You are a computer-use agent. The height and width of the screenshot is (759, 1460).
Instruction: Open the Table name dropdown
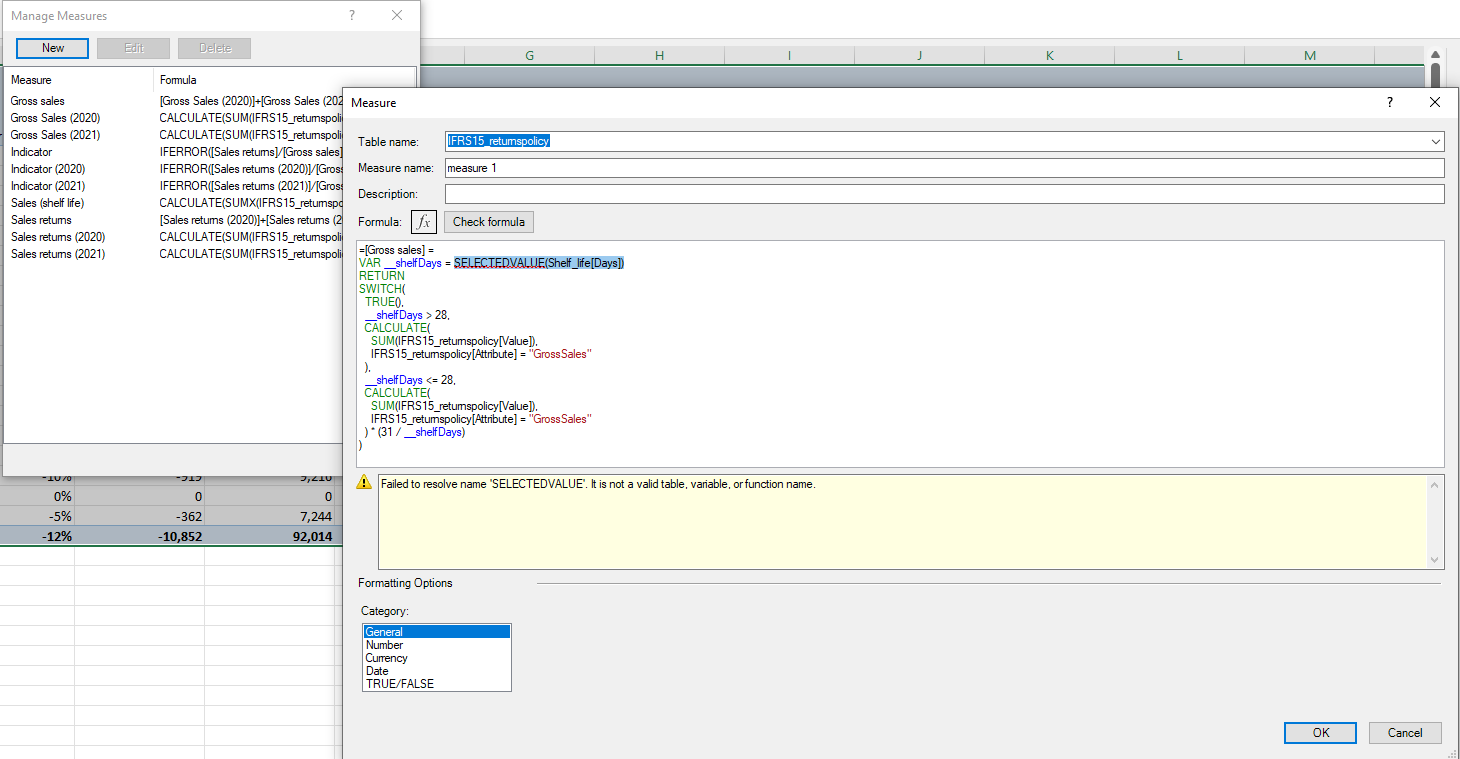coord(1435,142)
